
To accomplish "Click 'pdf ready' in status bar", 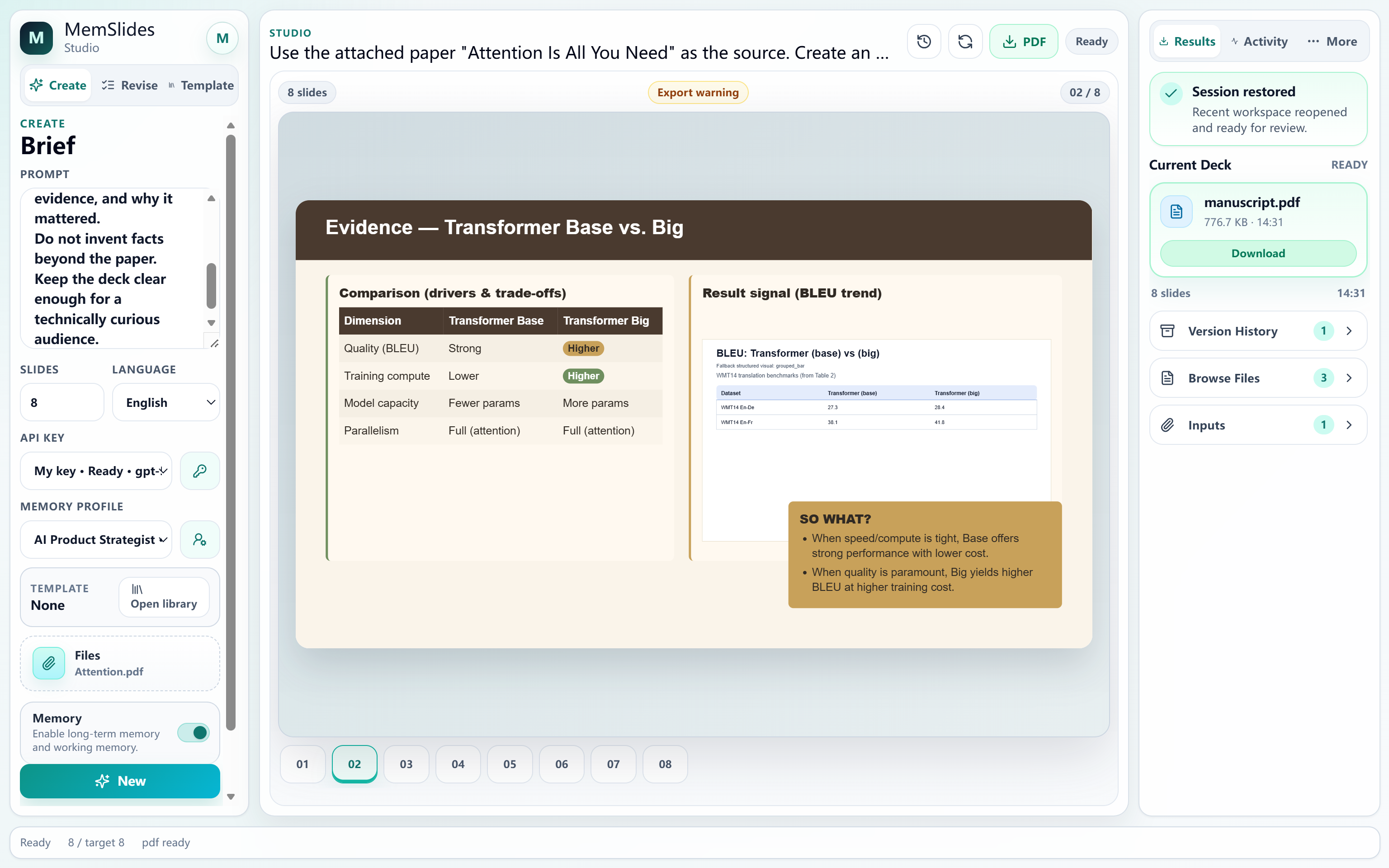I will click(x=166, y=842).
